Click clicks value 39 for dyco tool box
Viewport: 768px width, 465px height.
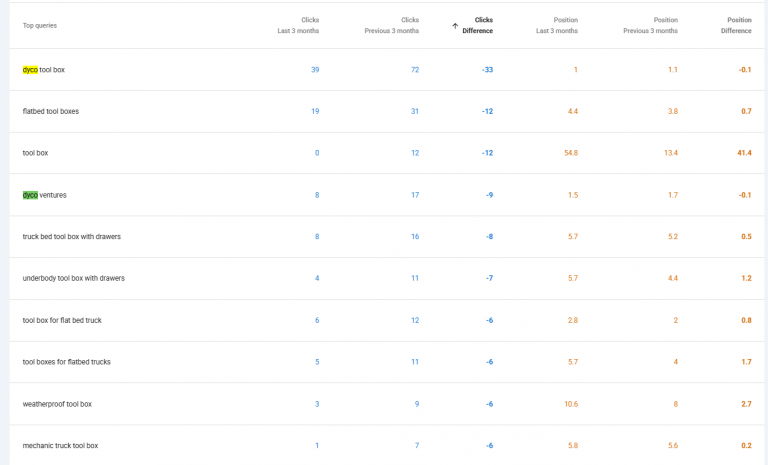[x=315, y=70]
